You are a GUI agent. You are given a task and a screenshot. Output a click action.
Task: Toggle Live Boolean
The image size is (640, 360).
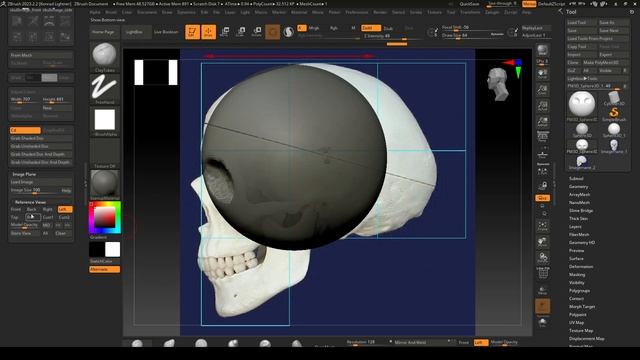(x=166, y=32)
